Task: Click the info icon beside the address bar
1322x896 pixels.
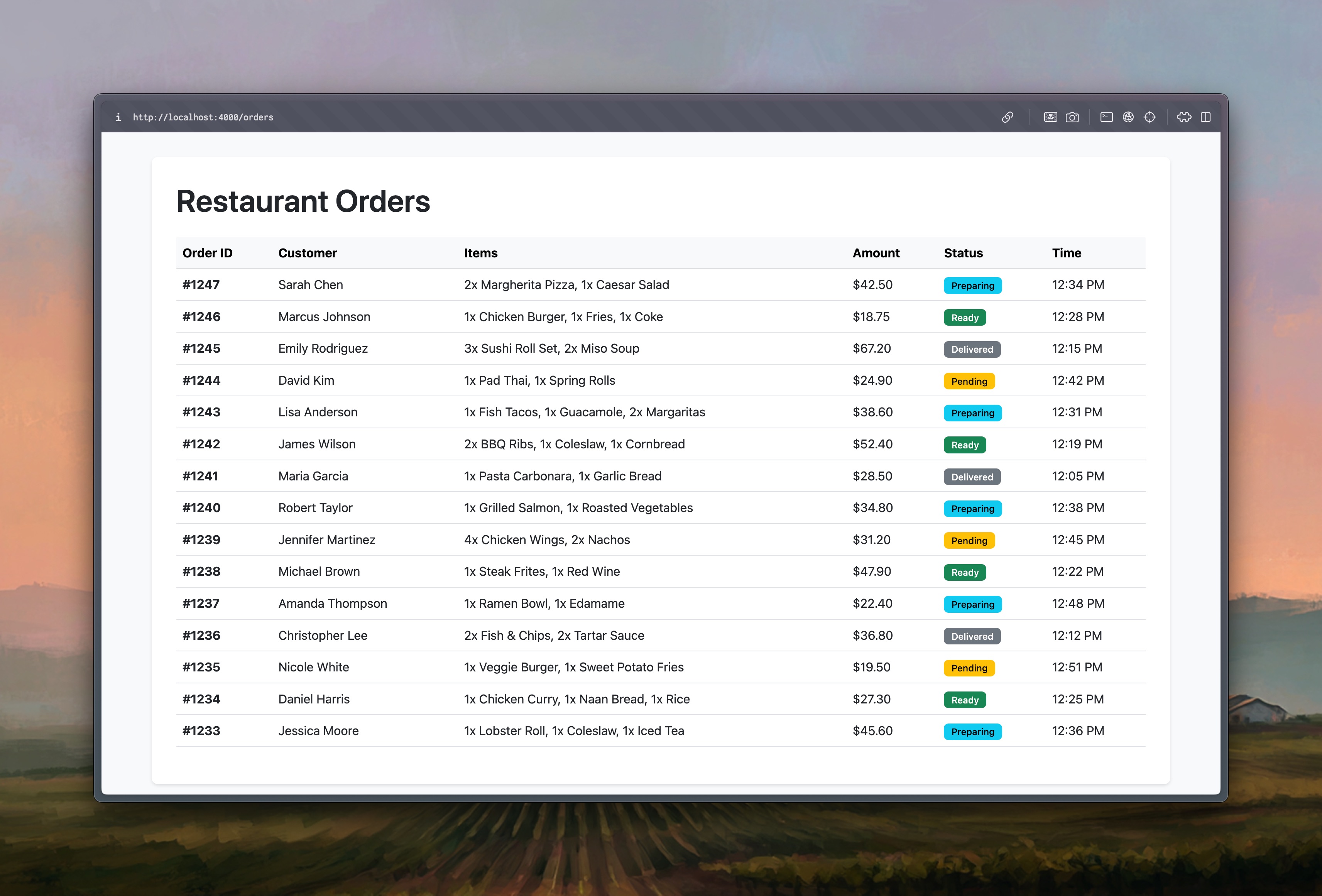Action: tap(118, 117)
